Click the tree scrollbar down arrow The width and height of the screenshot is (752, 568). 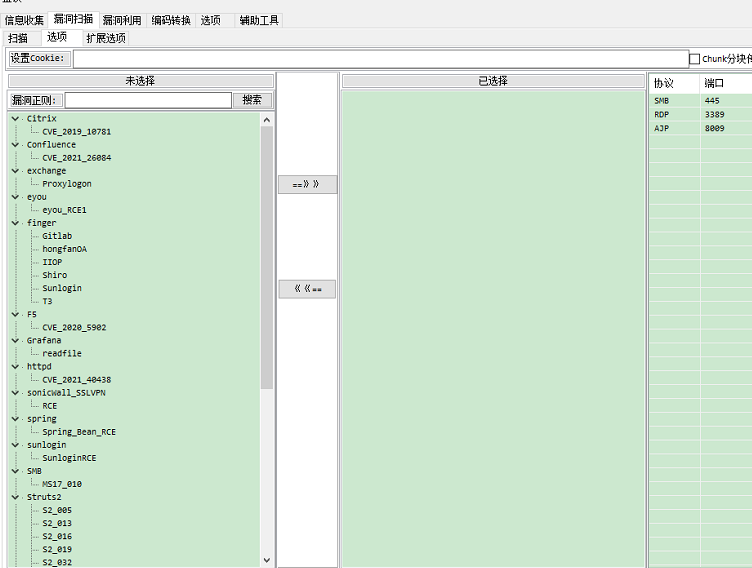pos(267,560)
